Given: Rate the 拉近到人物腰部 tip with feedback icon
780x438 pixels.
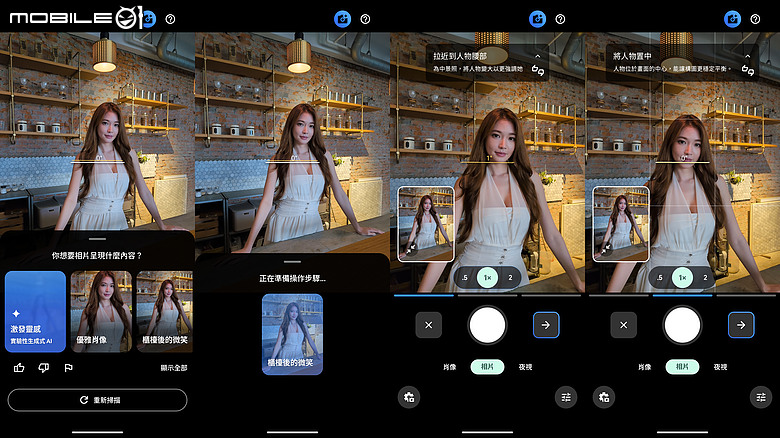Looking at the screenshot, I should [x=538, y=70].
